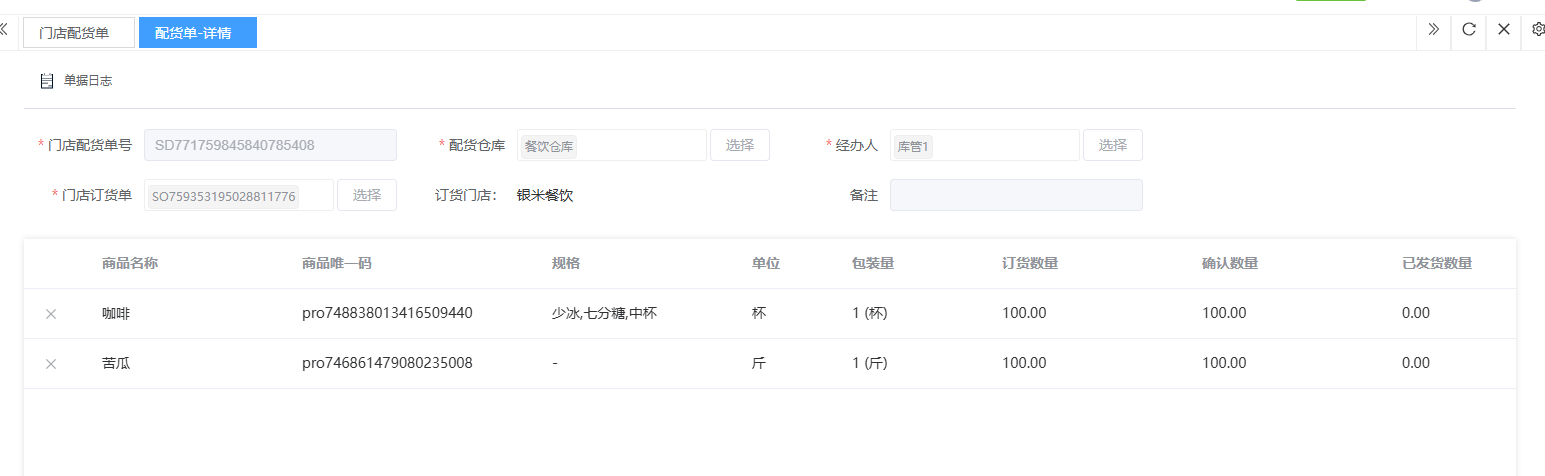1545x476 pixels.
Task: Click the 备注 remarks input field
Action: tap(1015, 195)
